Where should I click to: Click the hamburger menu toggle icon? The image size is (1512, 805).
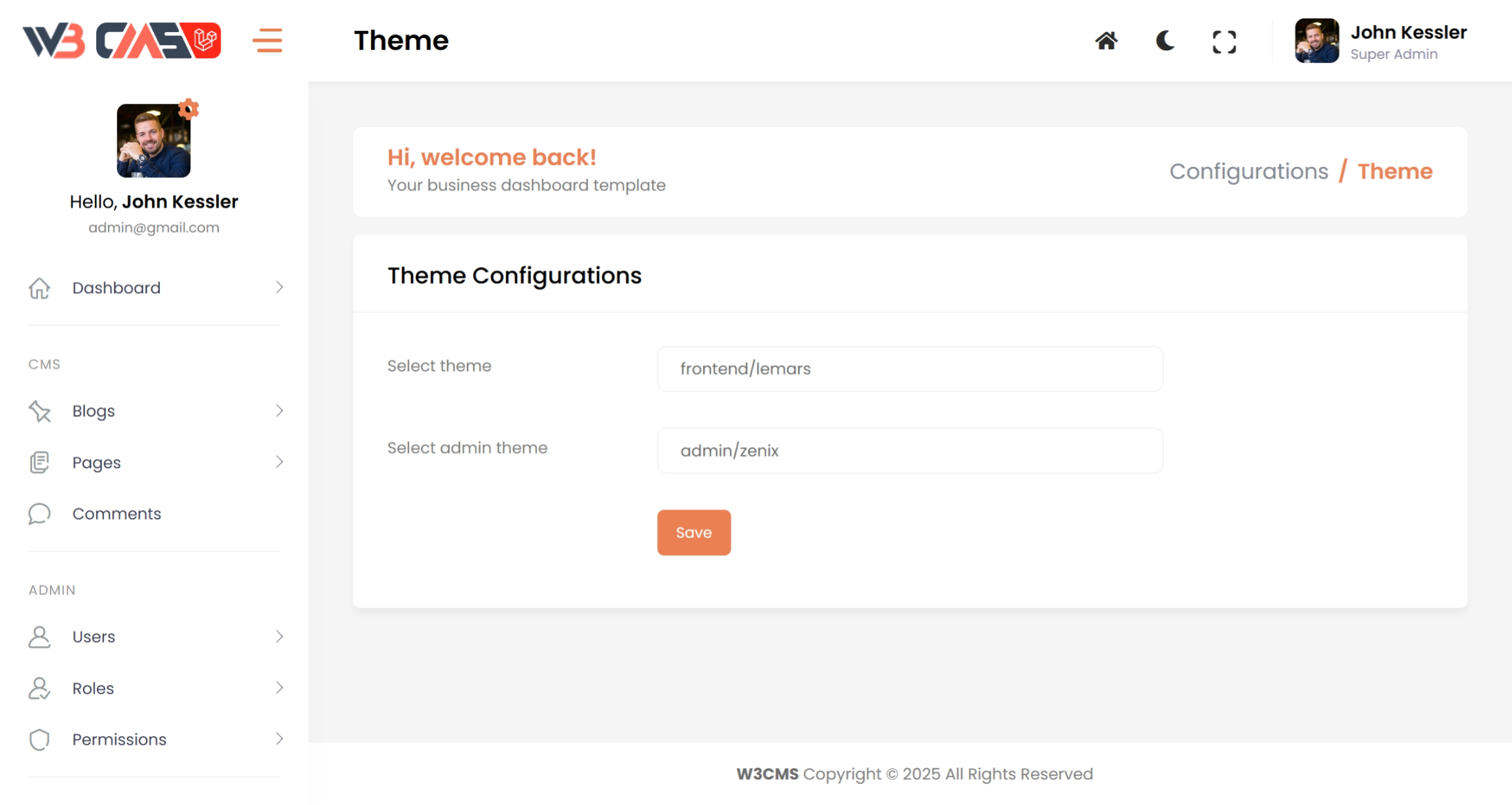point(267,41)
